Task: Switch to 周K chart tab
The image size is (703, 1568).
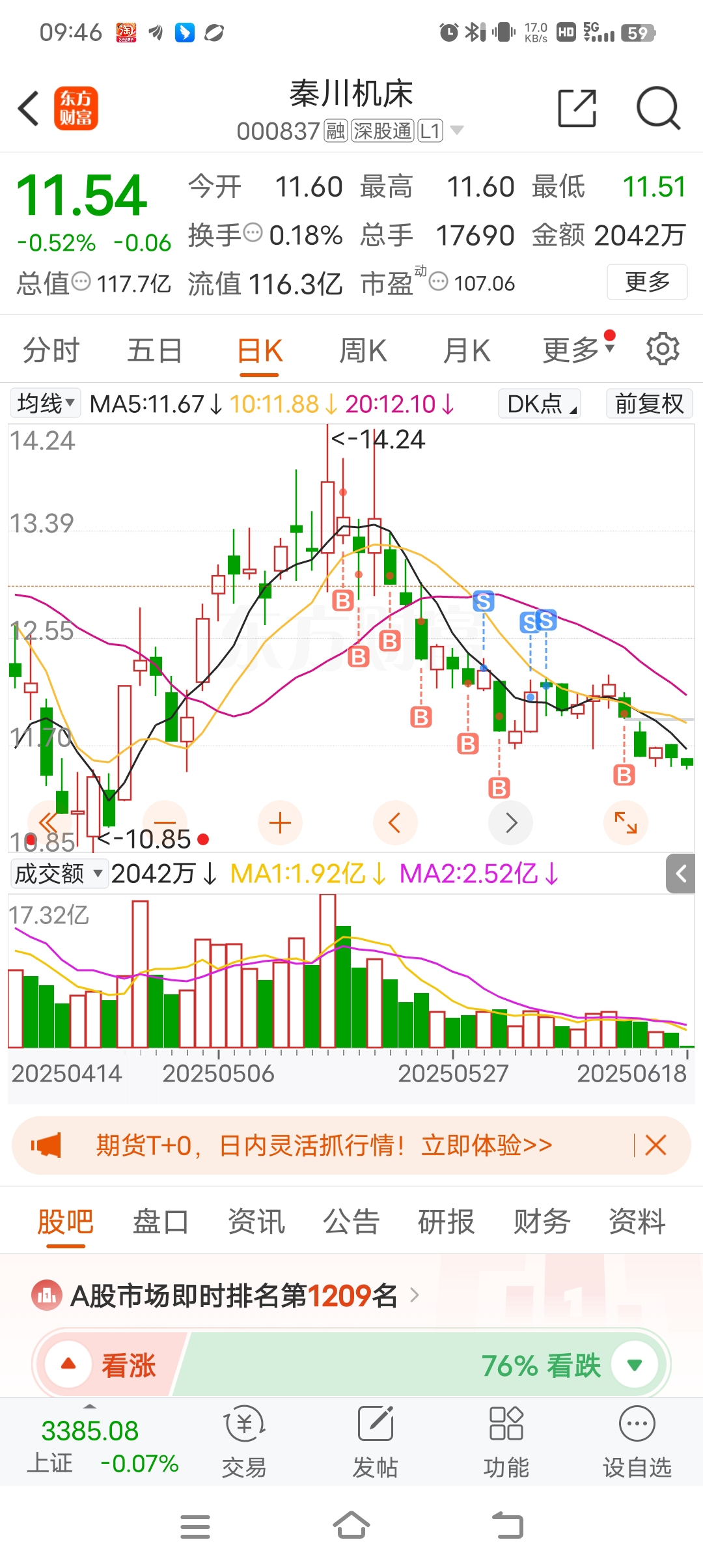Action: point(363,350)
